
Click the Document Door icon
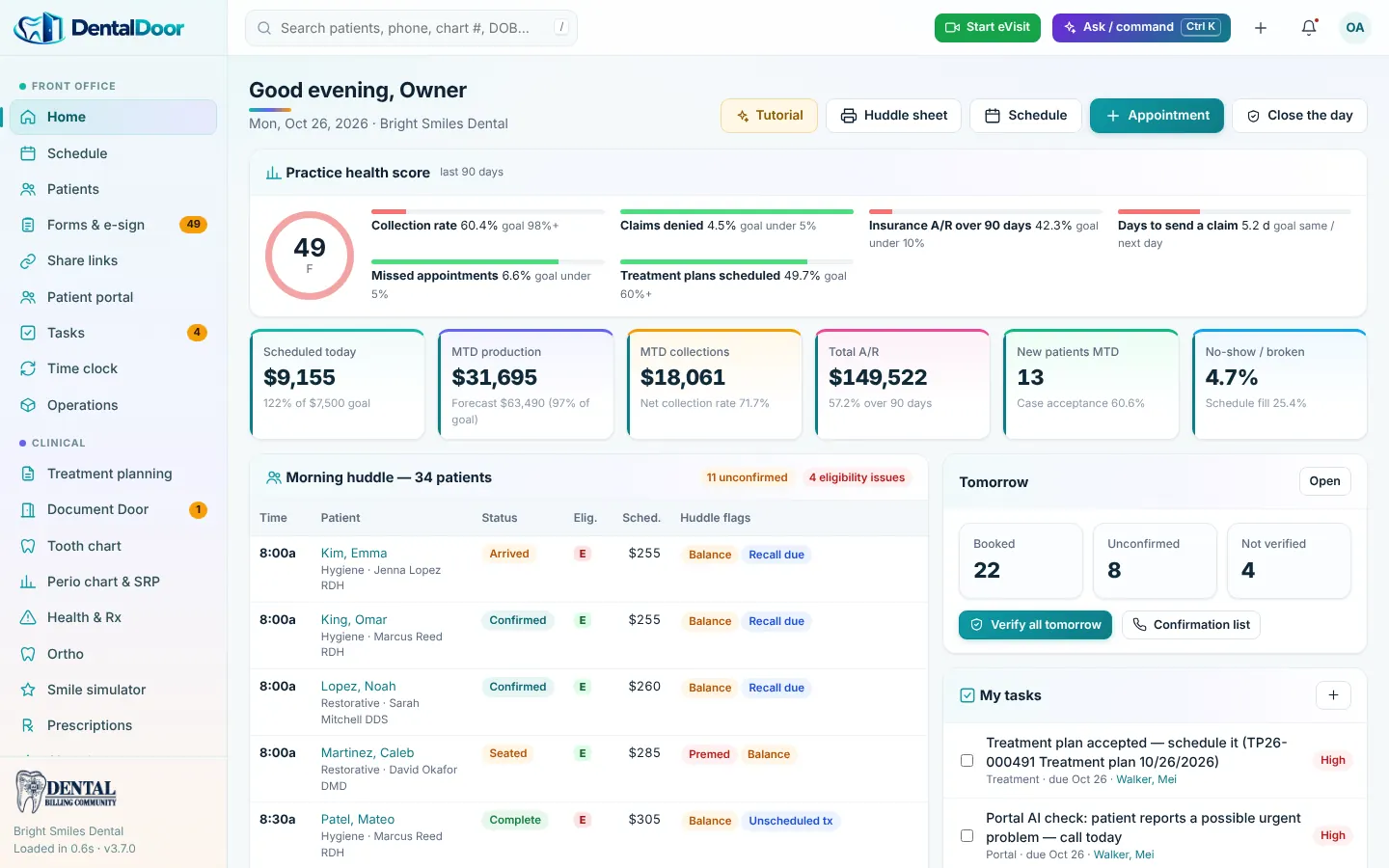28,509
